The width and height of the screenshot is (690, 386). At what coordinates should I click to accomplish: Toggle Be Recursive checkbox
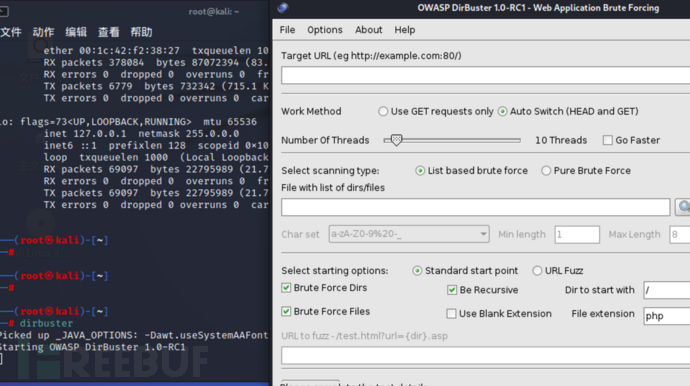click(x=451, y=290)
